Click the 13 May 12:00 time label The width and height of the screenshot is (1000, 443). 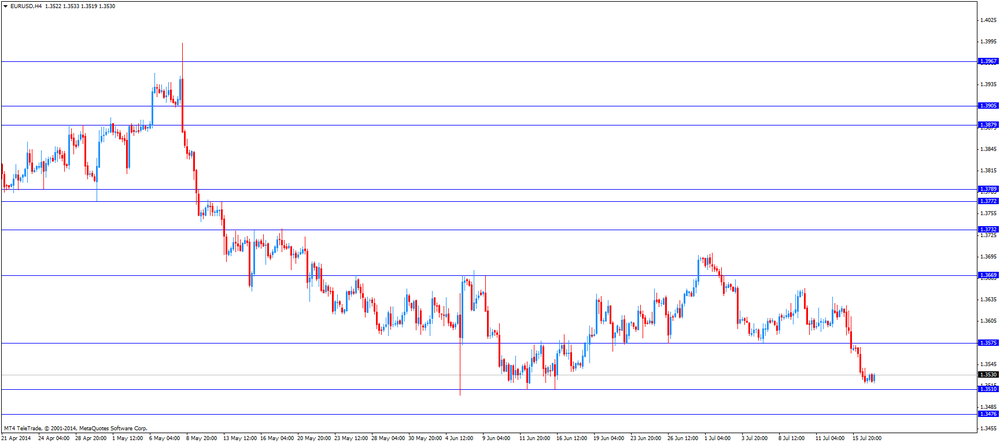point(240,439)
